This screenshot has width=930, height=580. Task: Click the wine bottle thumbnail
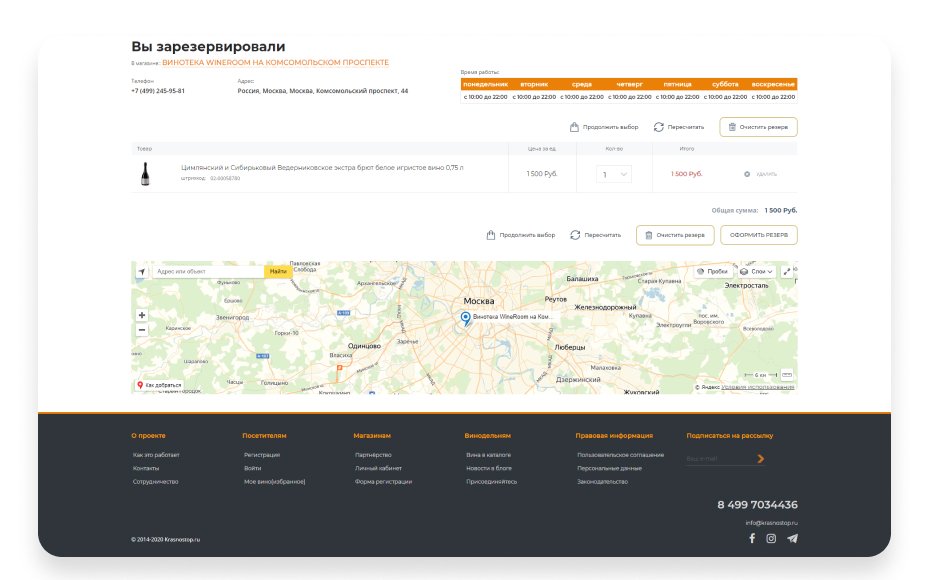tap(145, 174)
